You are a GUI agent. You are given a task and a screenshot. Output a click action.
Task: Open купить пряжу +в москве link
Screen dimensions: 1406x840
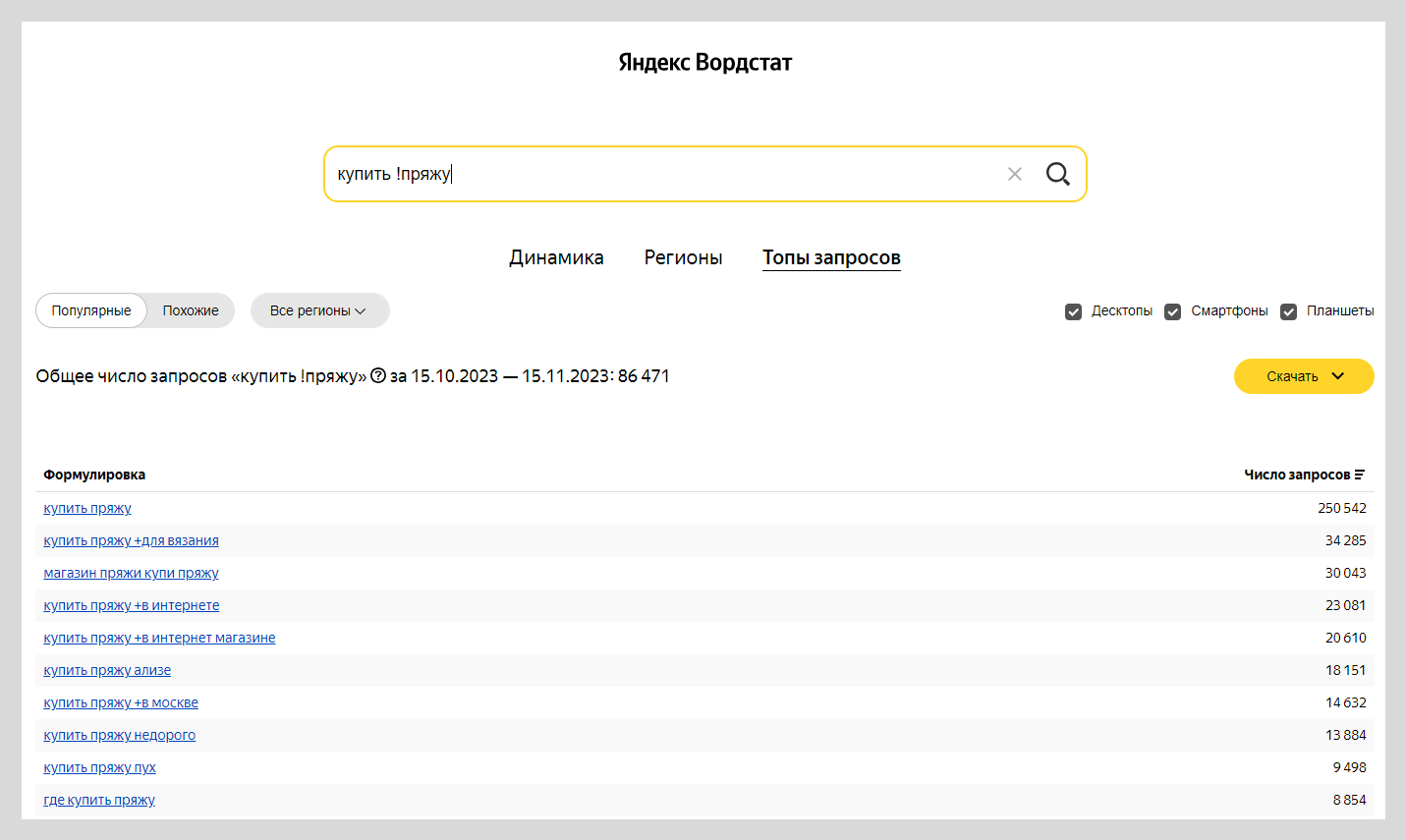[121, 702]
